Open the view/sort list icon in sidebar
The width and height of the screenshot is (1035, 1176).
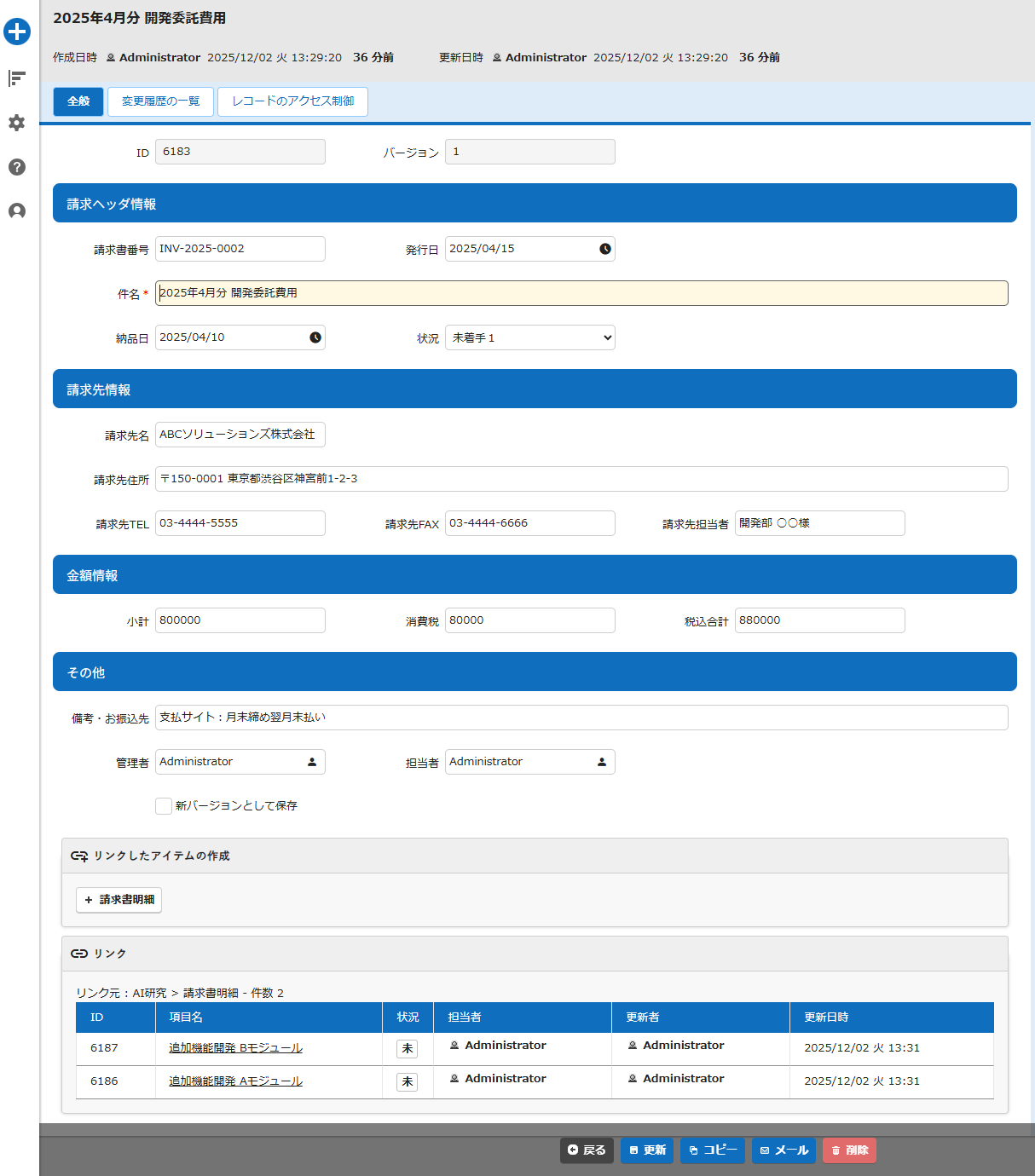pos(17,78)
